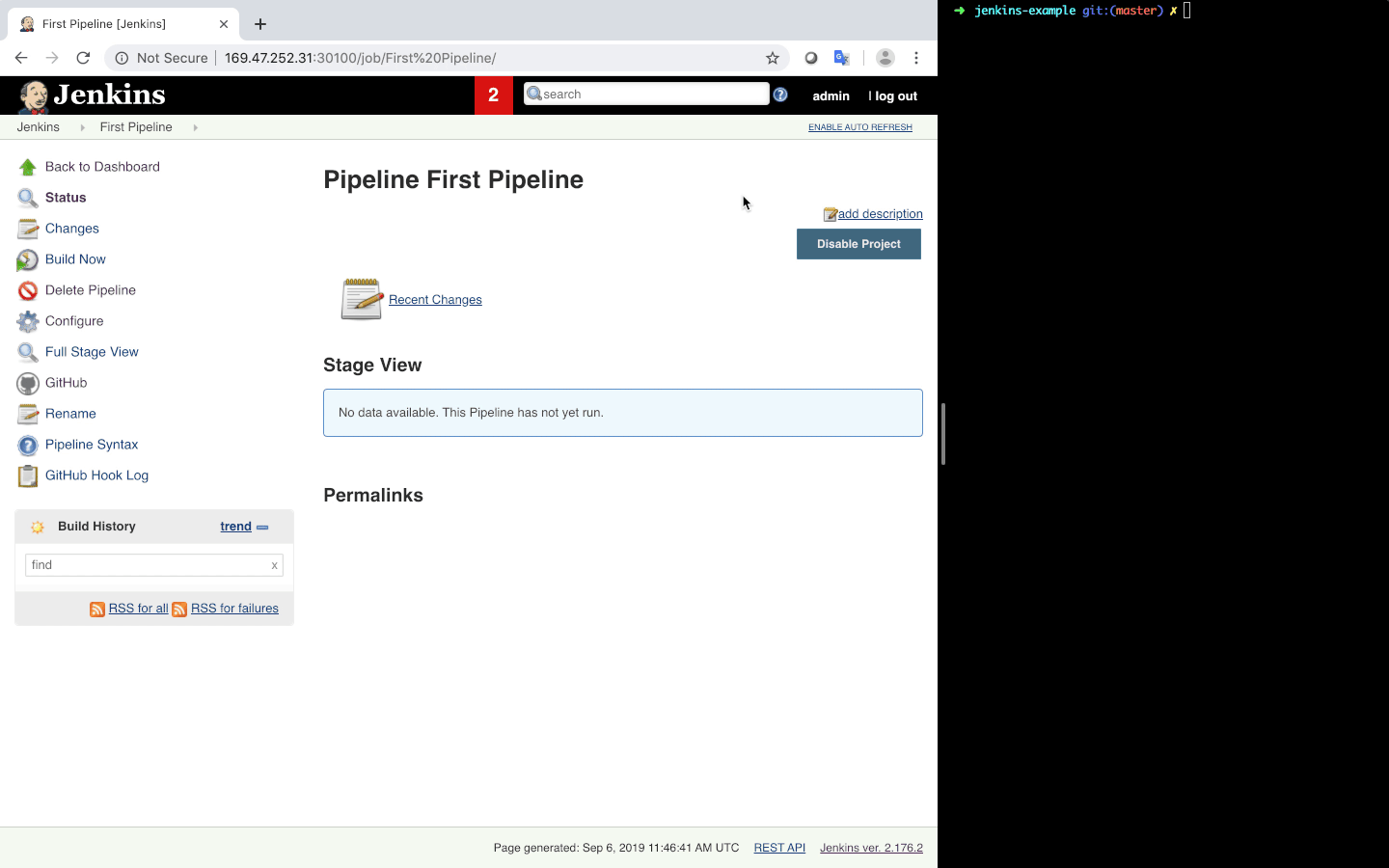The image size is (1389, 868).
Task: Expand the First Pipeline breadcrumb dropdown arrow
Action: tap(195, 127)
